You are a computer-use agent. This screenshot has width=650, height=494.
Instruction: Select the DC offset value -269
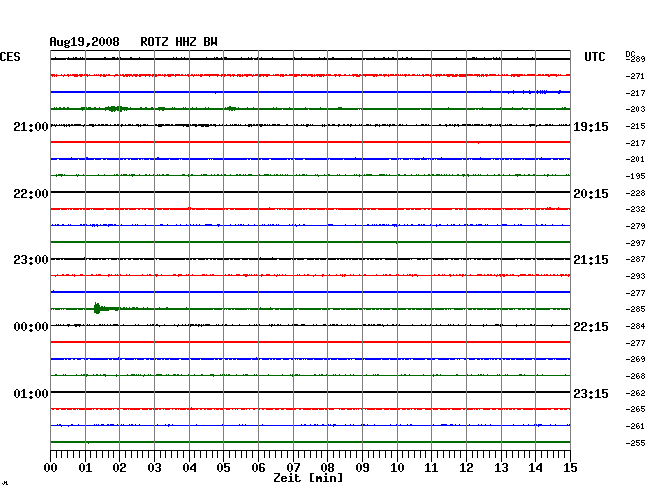[635, 359]
